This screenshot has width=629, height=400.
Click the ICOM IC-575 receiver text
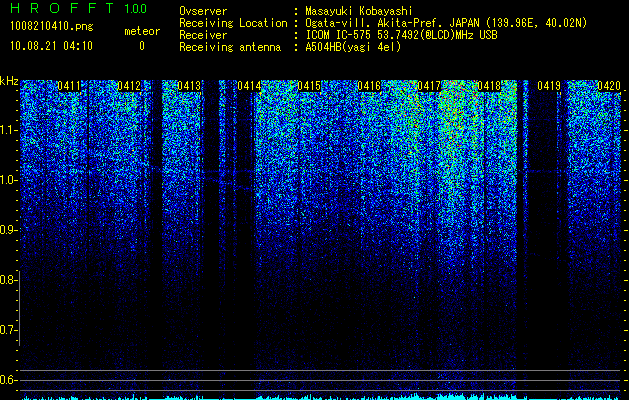[401, 35]
